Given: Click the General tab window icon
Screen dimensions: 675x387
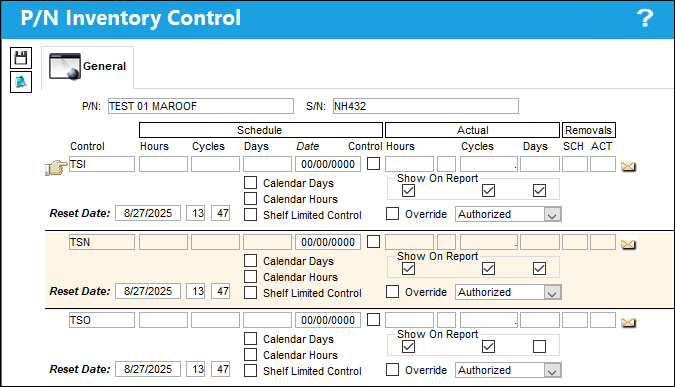Looking at the screenshot, I should click(x=65, y=66).
